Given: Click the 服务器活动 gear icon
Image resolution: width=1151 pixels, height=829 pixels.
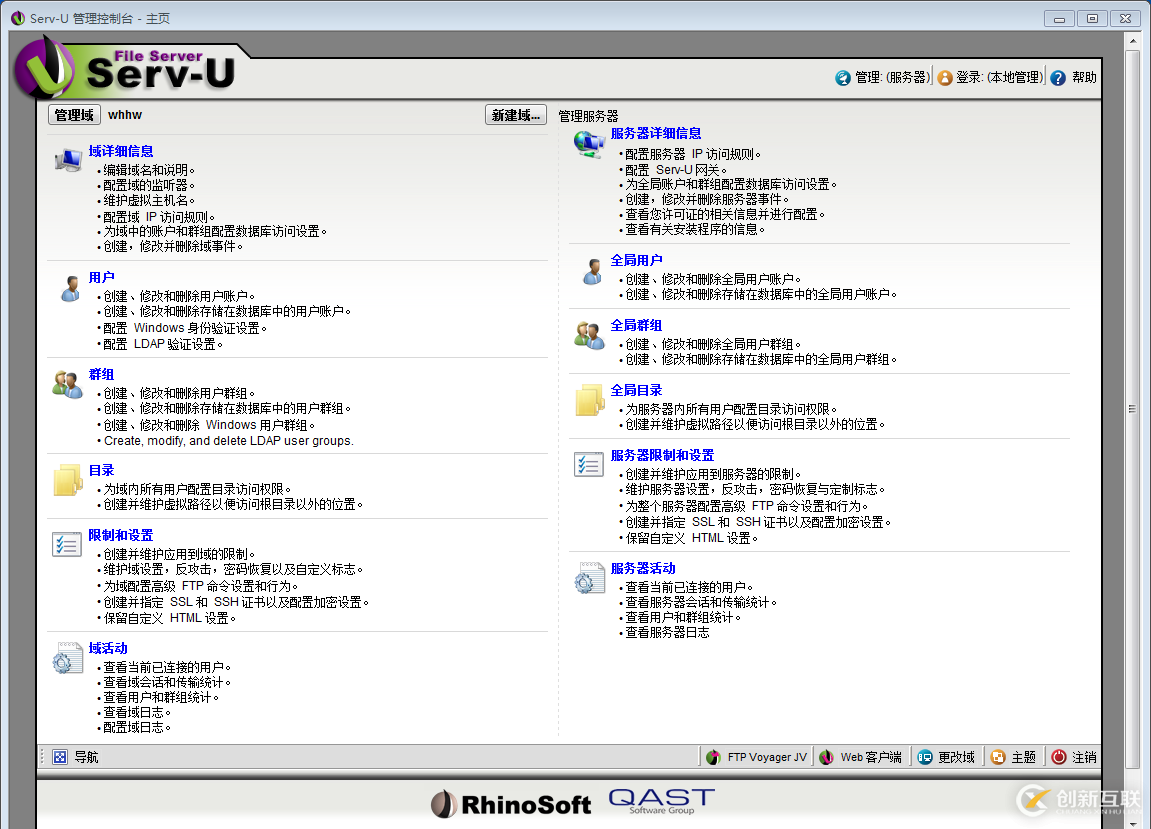Looking at the screenshot, I should click(x=589, y=578).
